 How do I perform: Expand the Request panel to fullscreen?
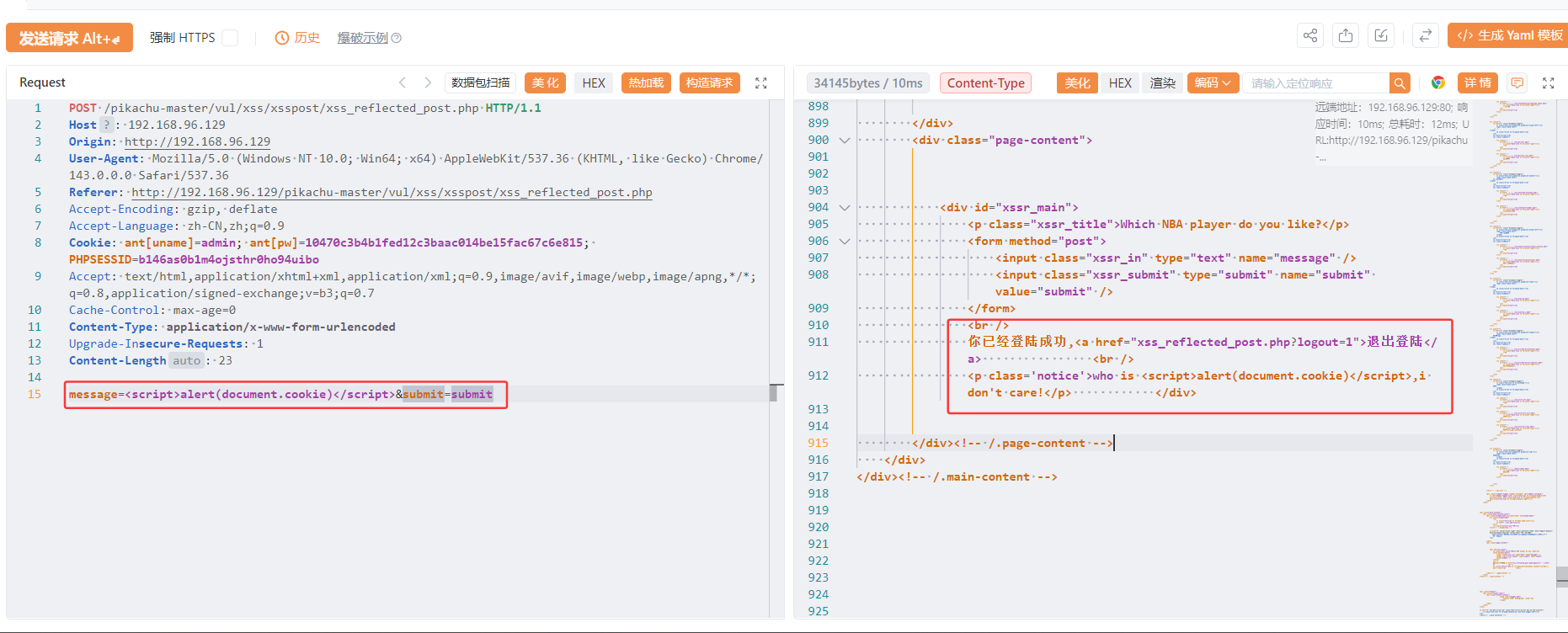(761, 82)
